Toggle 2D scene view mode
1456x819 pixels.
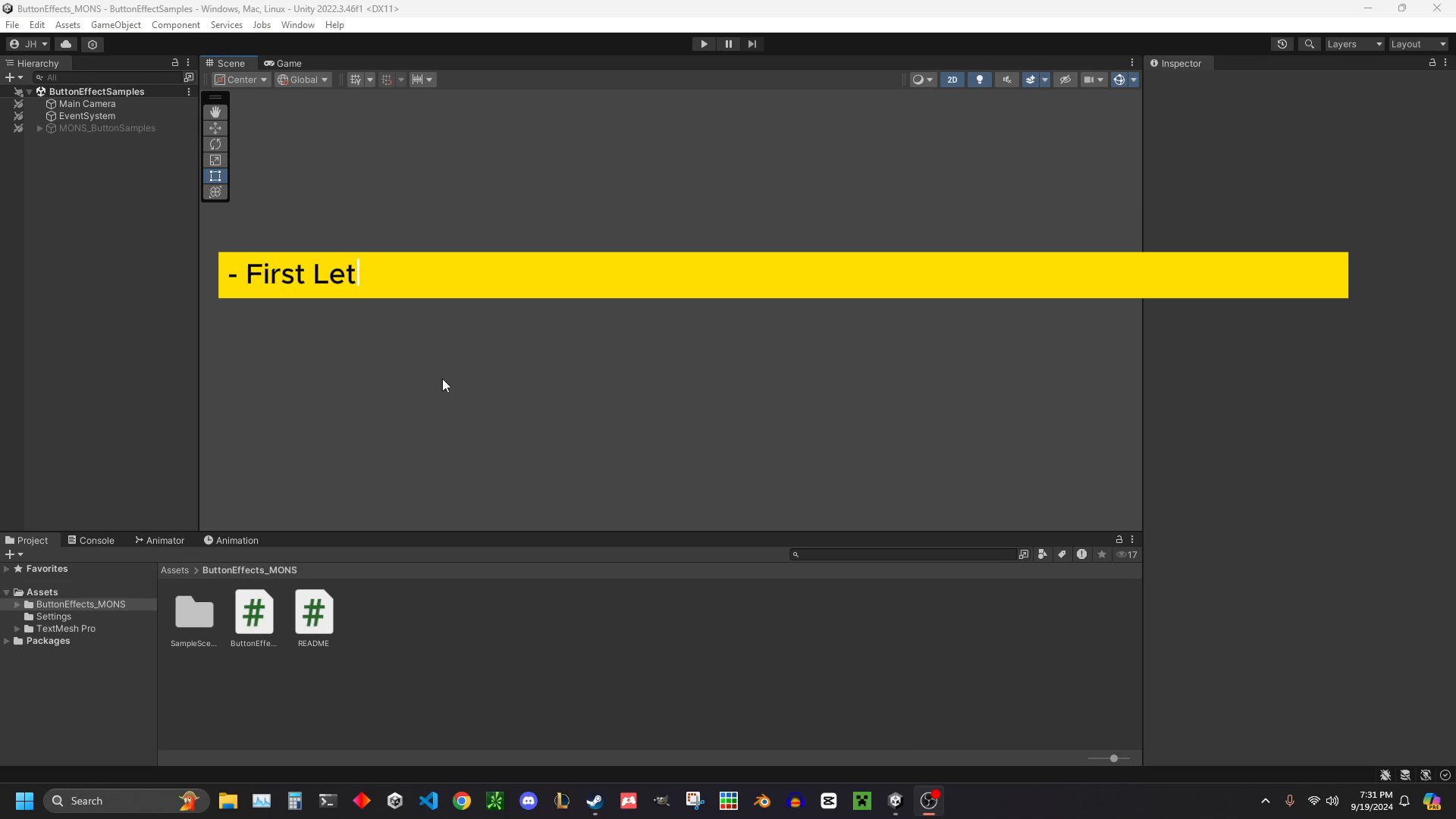tap(952, 80)
